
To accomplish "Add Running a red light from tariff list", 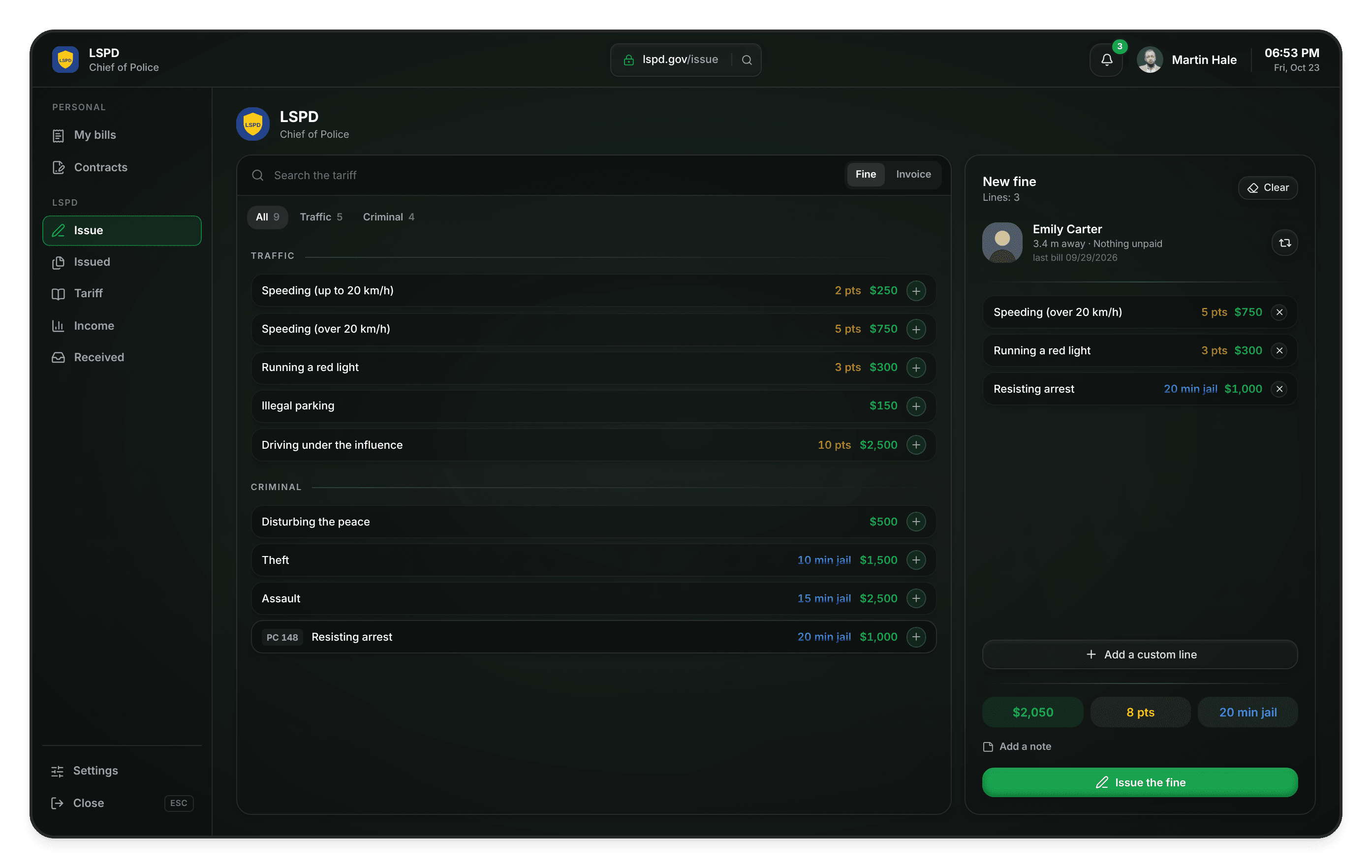I will tap(916, 368).
